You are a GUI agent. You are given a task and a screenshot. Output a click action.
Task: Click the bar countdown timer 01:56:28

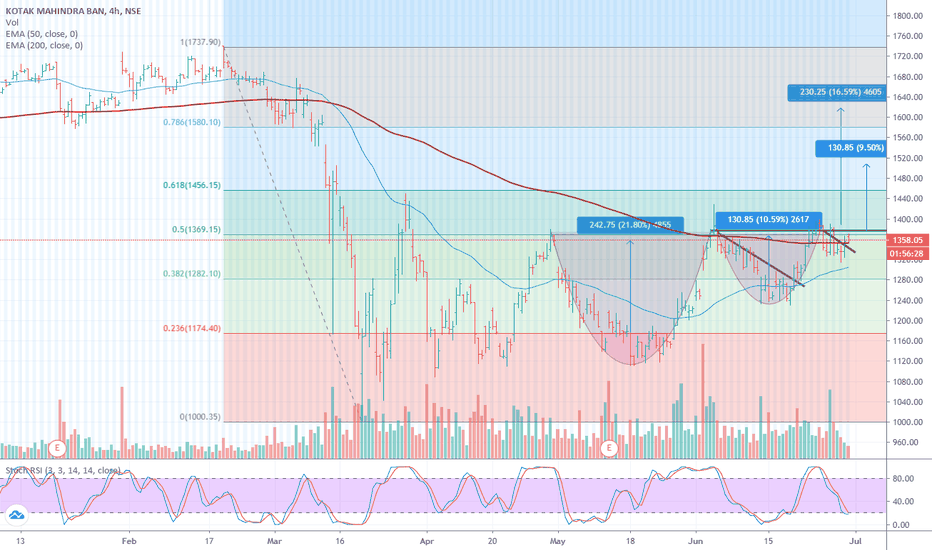(906, 253)
